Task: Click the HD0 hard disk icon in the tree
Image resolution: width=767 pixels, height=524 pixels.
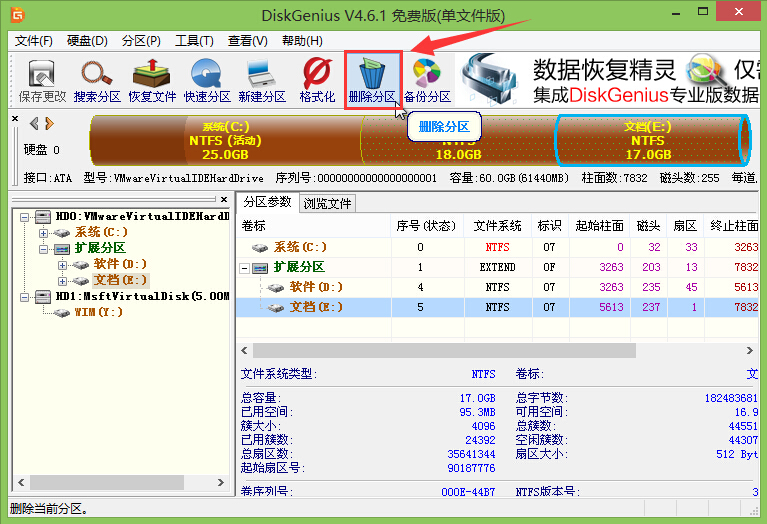Action: (x=43, y=216)
